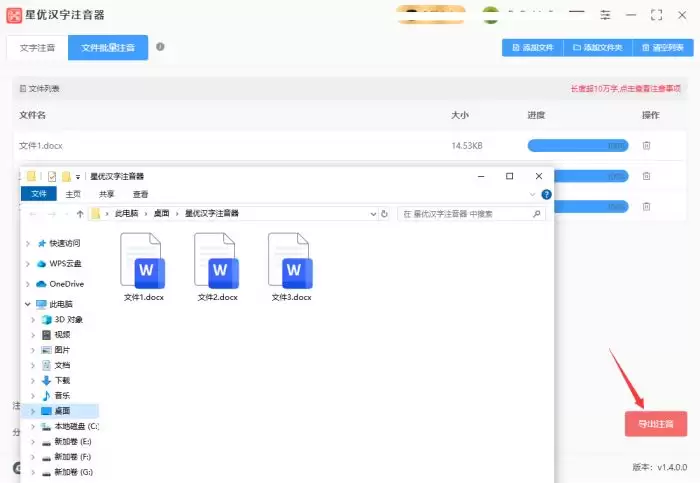
Task: Collapse the 此电脑 tree node
Action: pos(28,304)
